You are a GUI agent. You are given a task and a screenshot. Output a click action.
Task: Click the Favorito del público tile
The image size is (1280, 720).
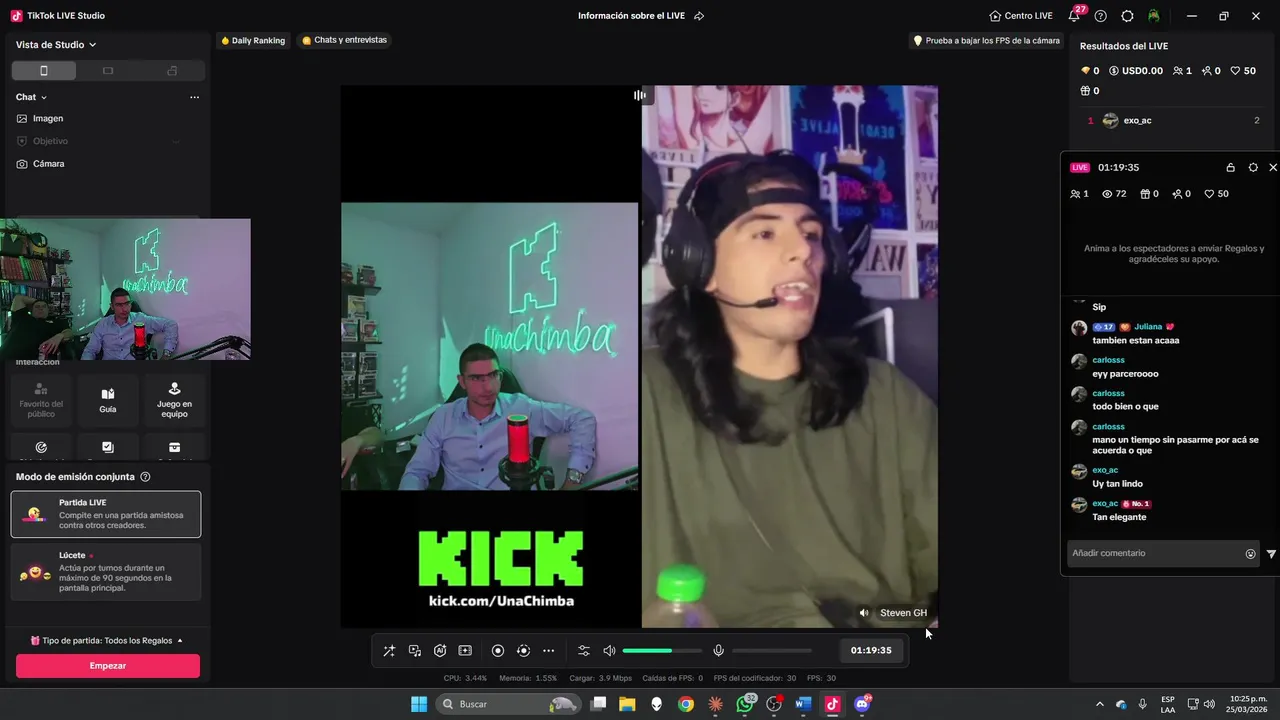[x=41, y=400]
